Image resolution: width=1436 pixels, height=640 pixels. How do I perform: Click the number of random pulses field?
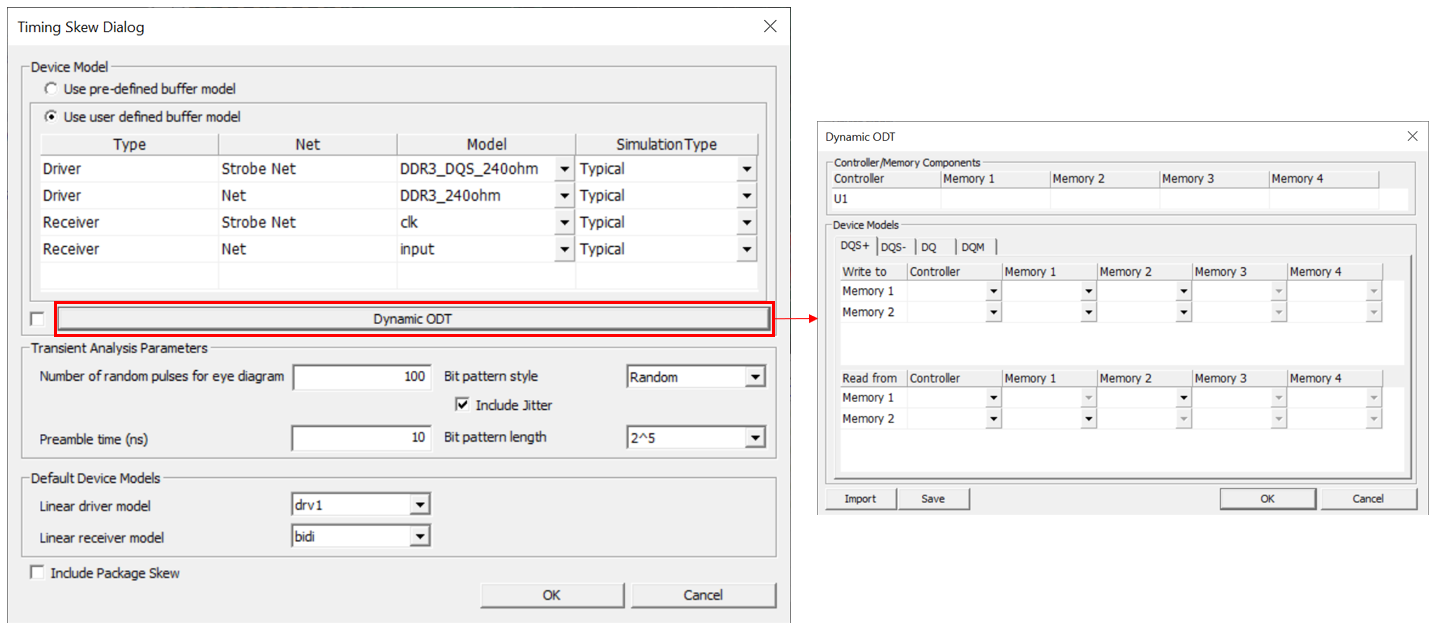(361, 377)
